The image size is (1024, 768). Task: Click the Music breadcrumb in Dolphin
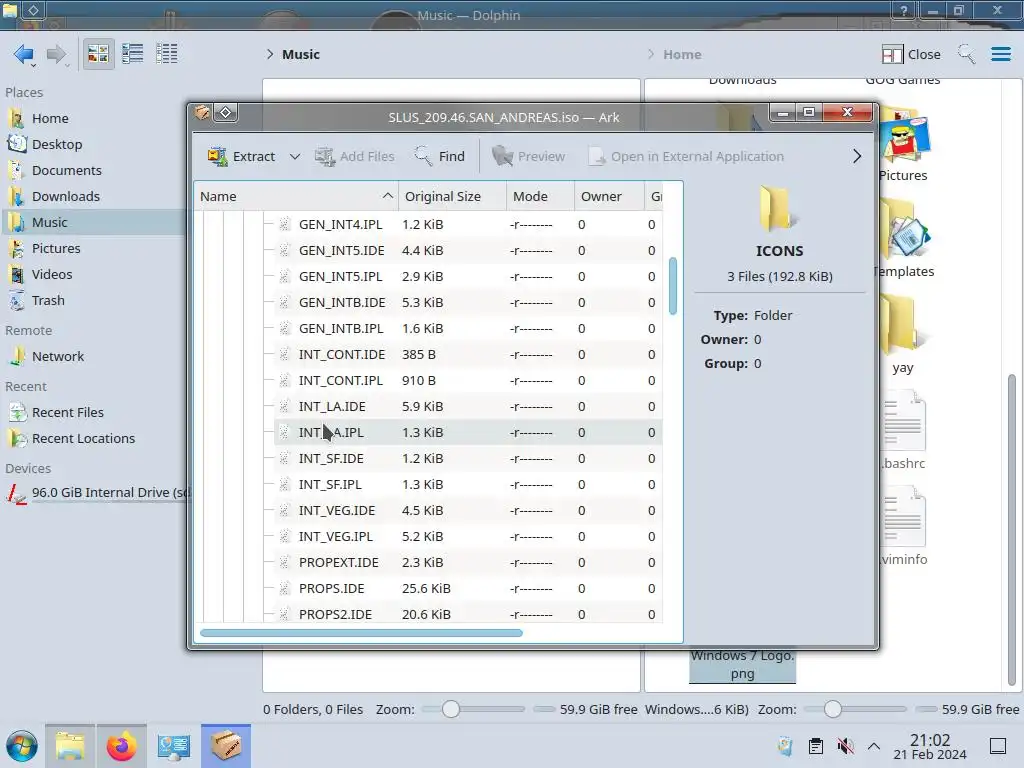[x=301, y=54]
